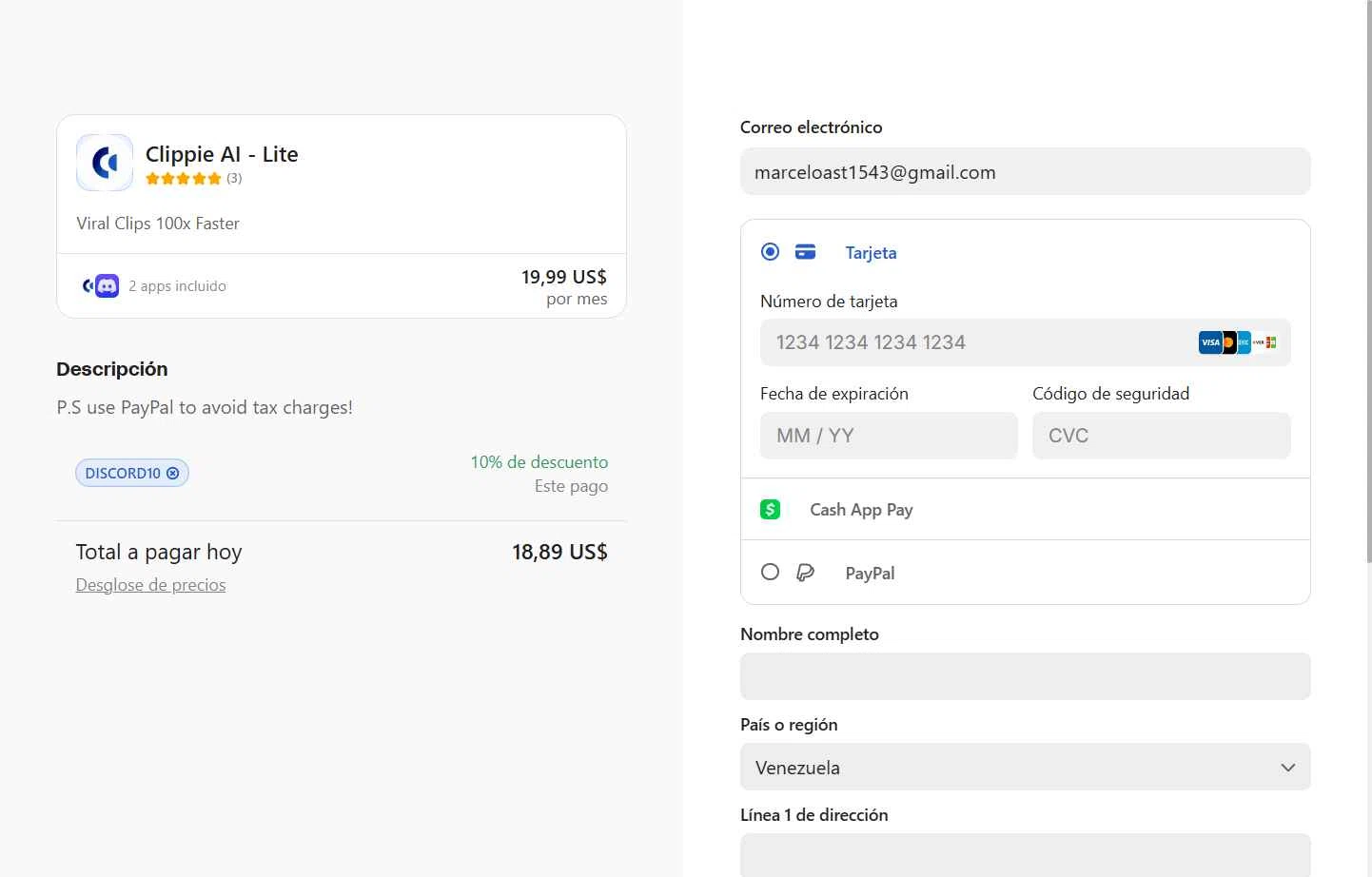Click the Mastercard brand icon
The width and height of the screenshot is (1372, 877).
1228,342
